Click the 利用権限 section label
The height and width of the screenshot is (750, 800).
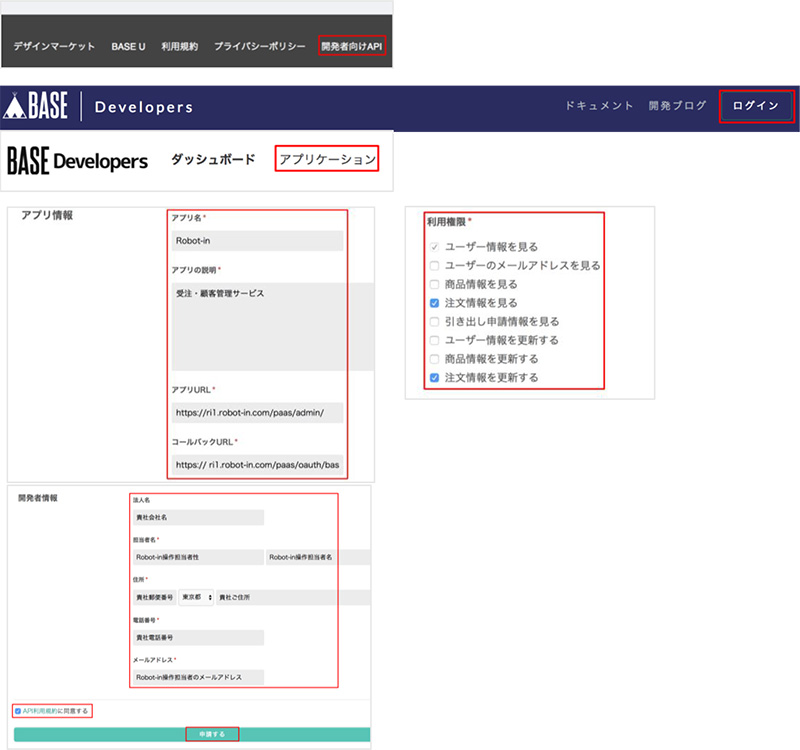pyautogui.click(x=446, y=222)
